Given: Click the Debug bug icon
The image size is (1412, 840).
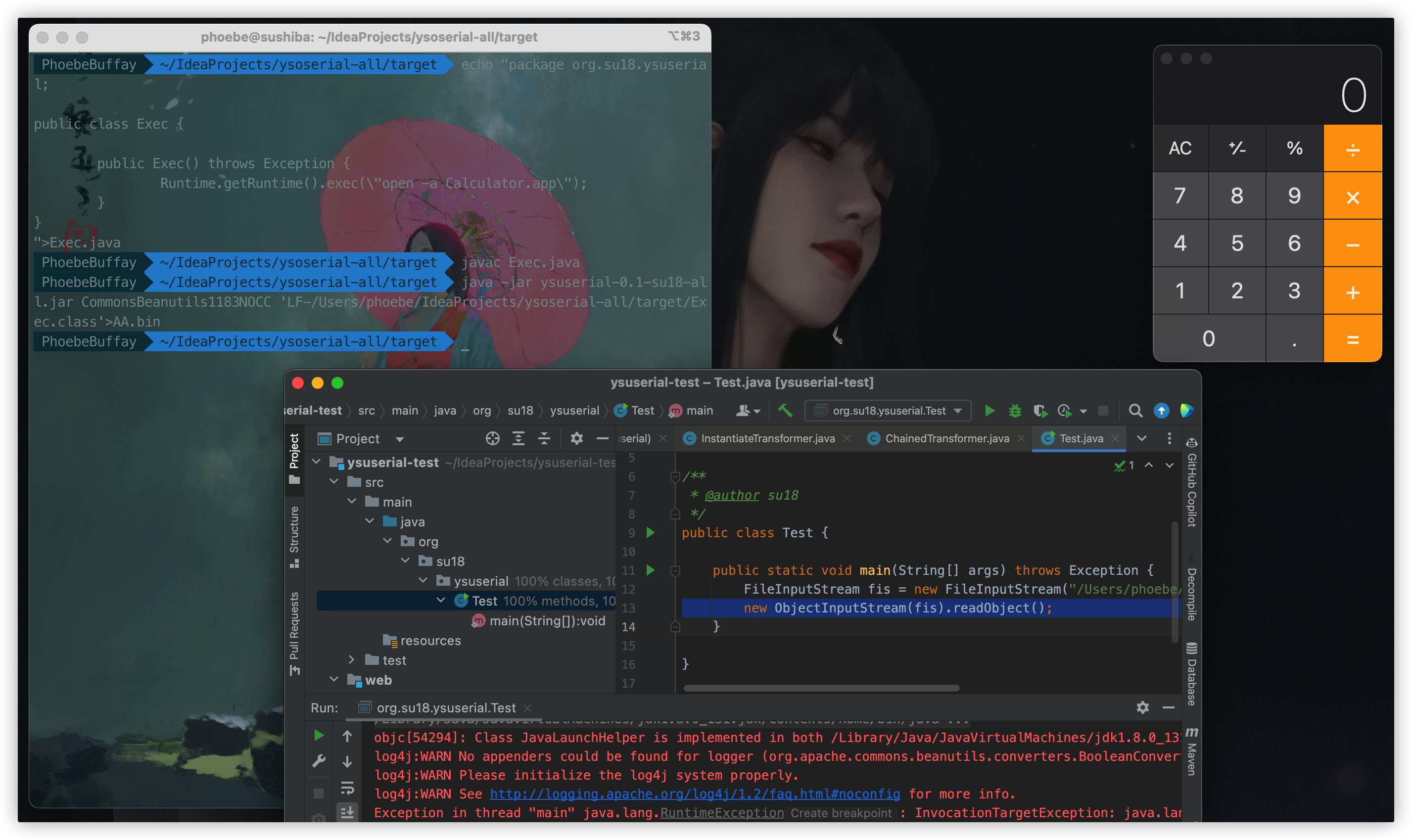Looking at the screenshot, I should click(x=1015, y=411).
